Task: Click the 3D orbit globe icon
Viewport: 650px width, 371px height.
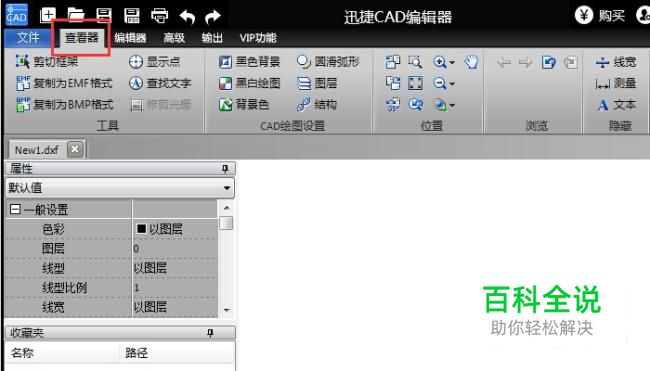Action: click(439, 104)
